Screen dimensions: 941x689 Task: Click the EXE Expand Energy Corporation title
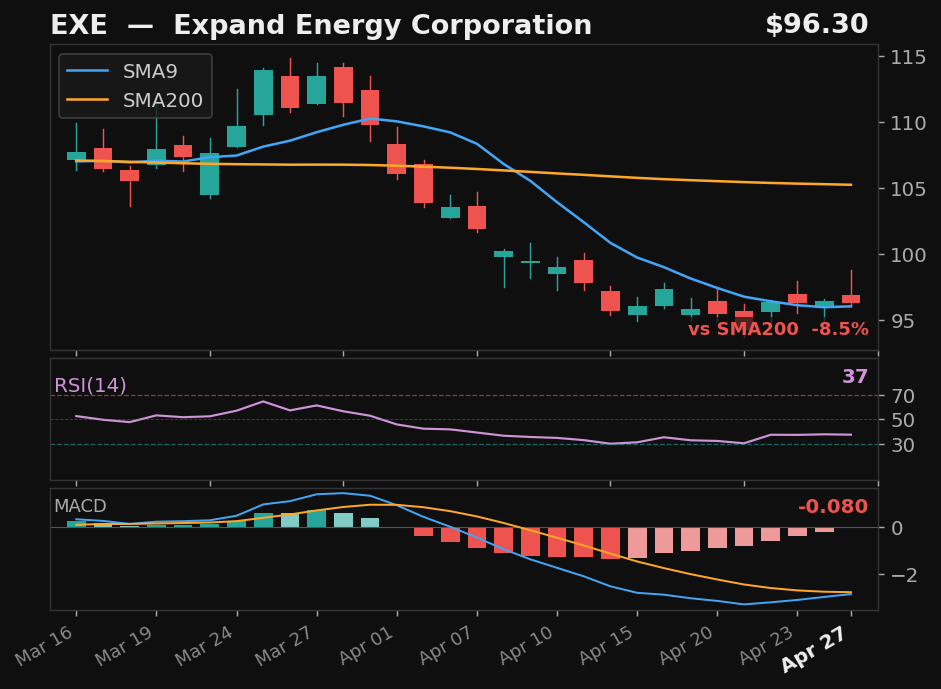320,26
